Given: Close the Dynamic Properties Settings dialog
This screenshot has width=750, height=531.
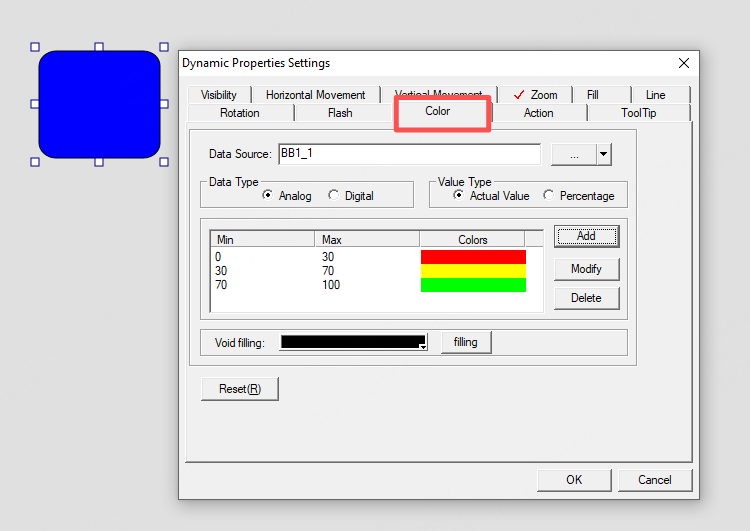Looking at the screenshot, I should click(x=684, y=63).
